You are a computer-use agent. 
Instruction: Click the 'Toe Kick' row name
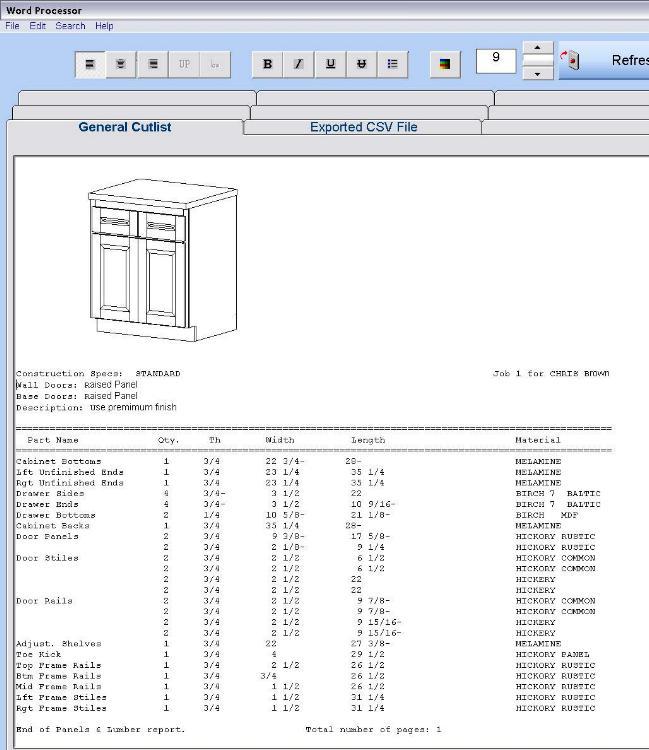coord(38,654)
